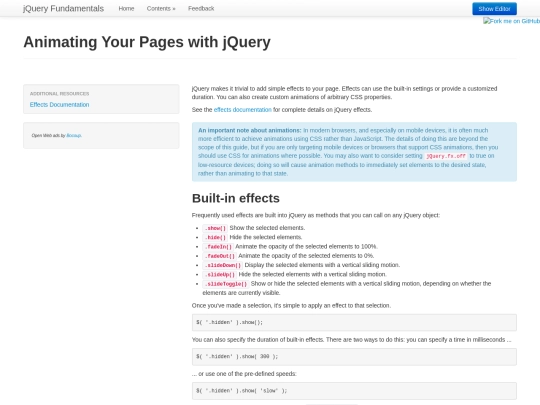This screenshot has width=540, height=405.
Task: Click the Animating Your Pages with jQuery title
Action: click(x=147, y=42)
